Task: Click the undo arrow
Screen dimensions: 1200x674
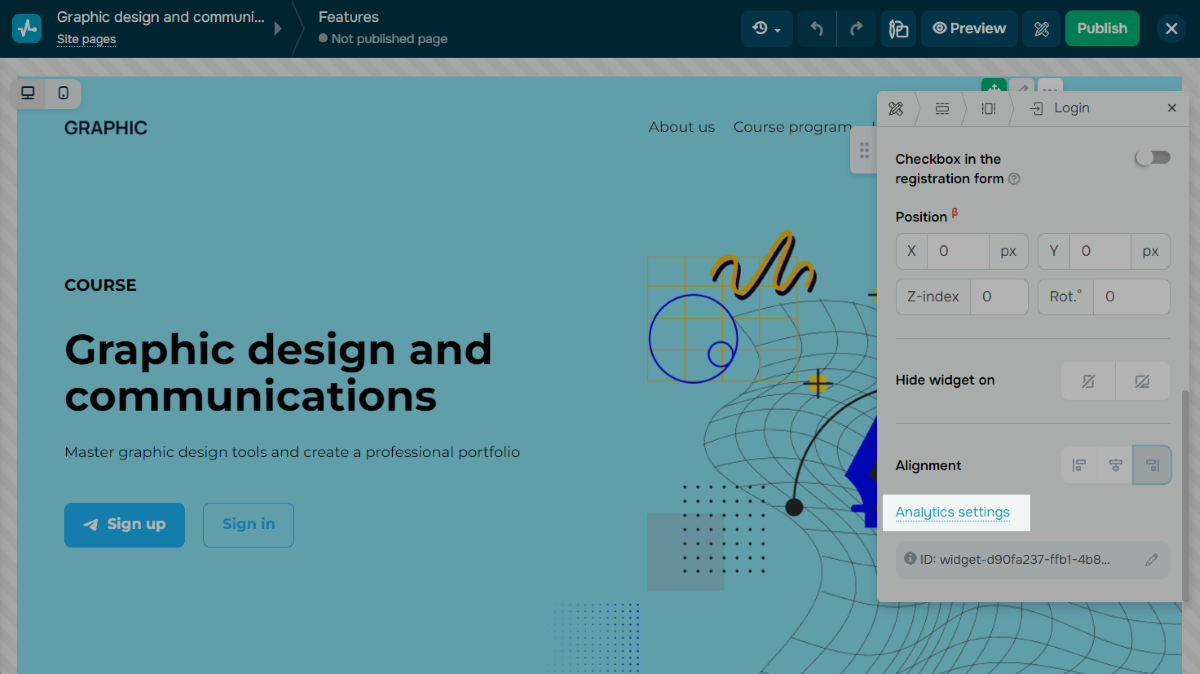Action: [817, 29]
